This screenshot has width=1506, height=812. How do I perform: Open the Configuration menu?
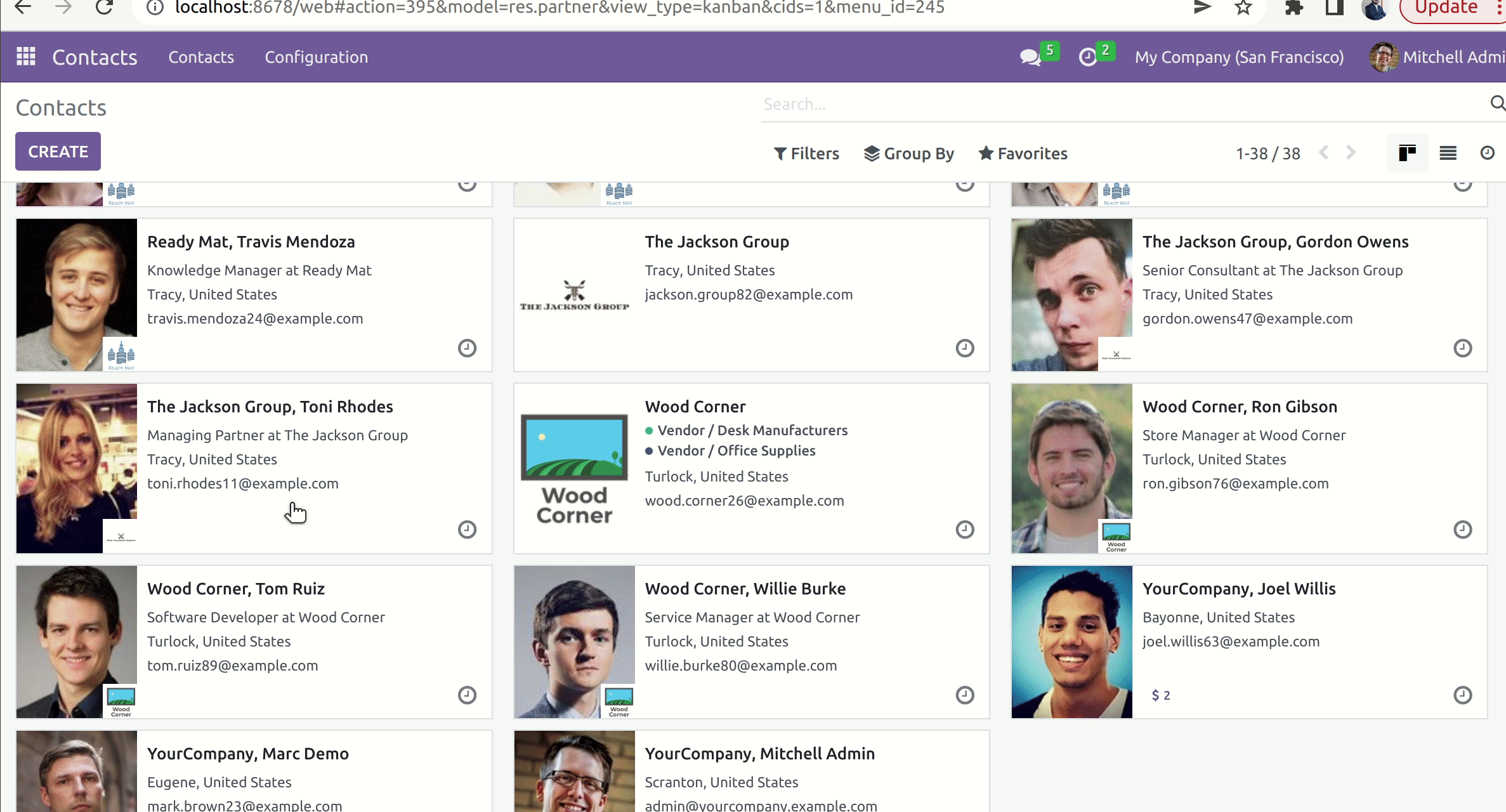click(x=316, y=57)
